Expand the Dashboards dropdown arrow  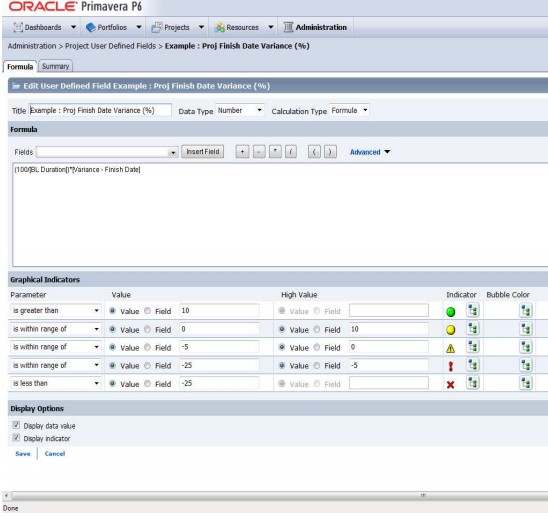pos(73,27)
